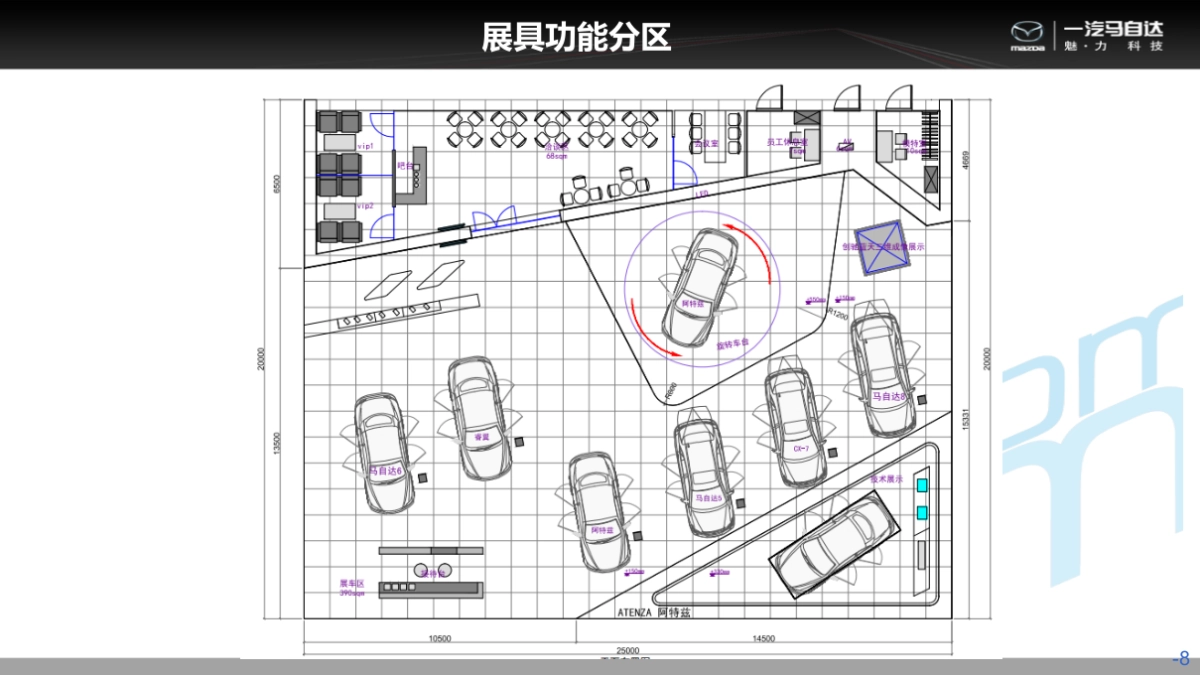
Task: Toggle the AV label in the staff area
Action: [x=845, y=142]
